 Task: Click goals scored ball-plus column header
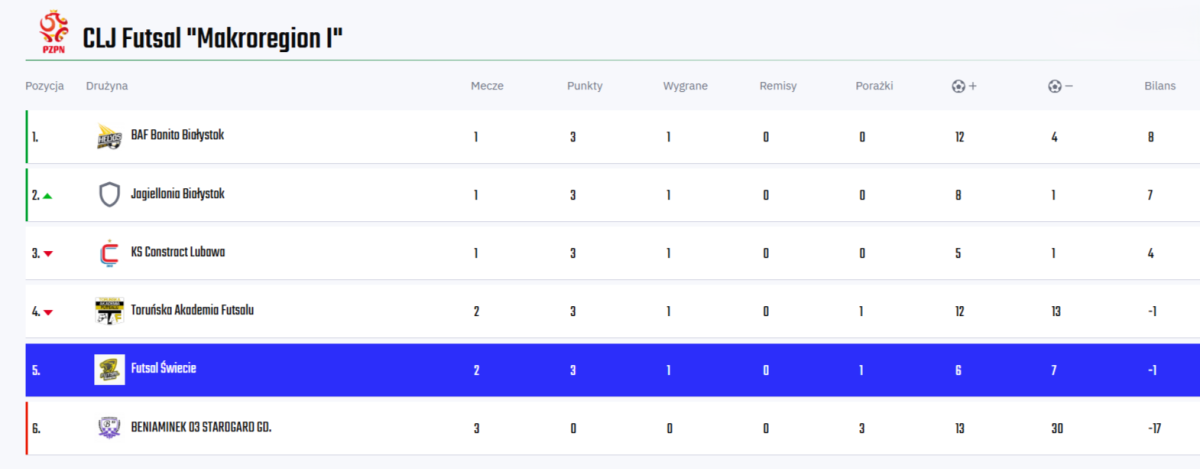(x=964, y=86)
